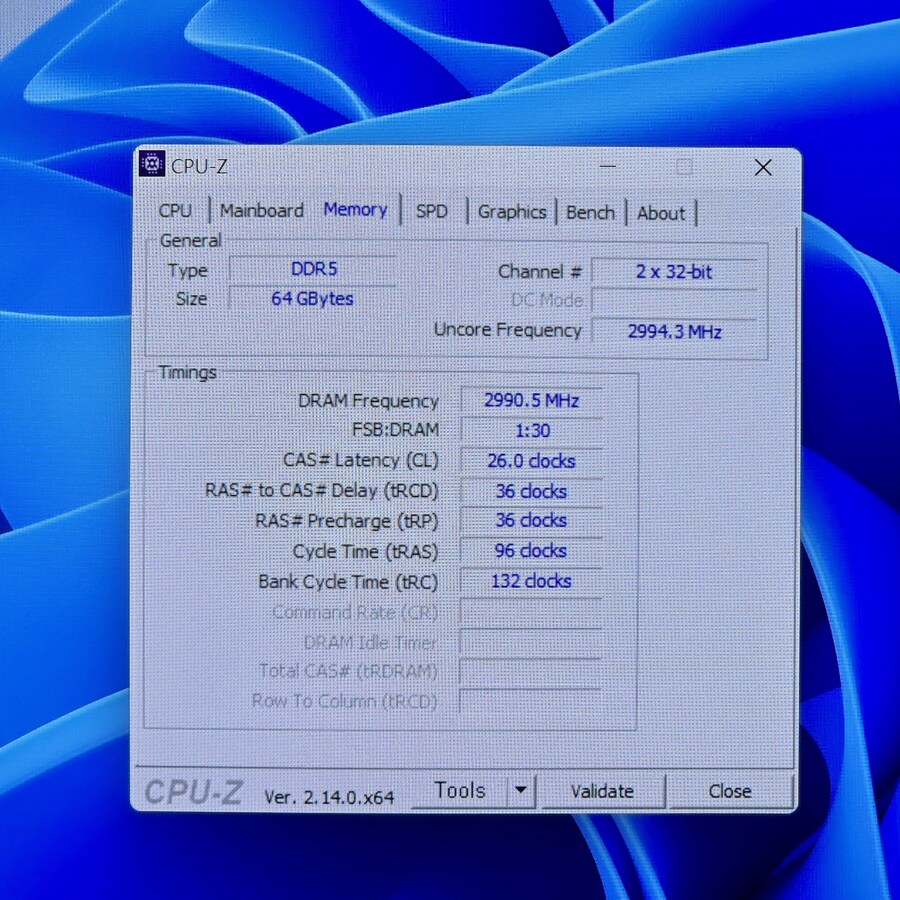Click the Uncore Frequency label
The width and height of the screenshot is (900, 900).
507,330
